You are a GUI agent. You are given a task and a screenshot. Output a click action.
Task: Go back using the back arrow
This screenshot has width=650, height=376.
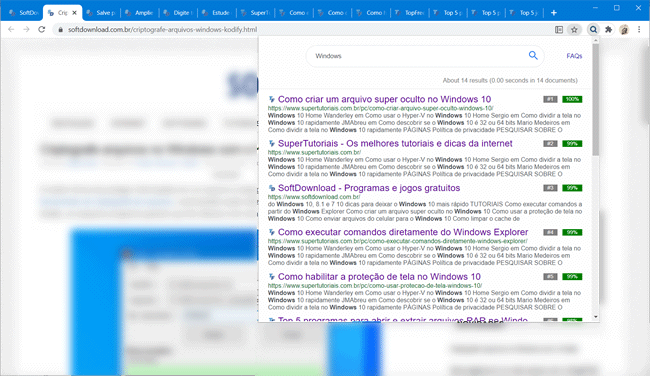point(11,29)
